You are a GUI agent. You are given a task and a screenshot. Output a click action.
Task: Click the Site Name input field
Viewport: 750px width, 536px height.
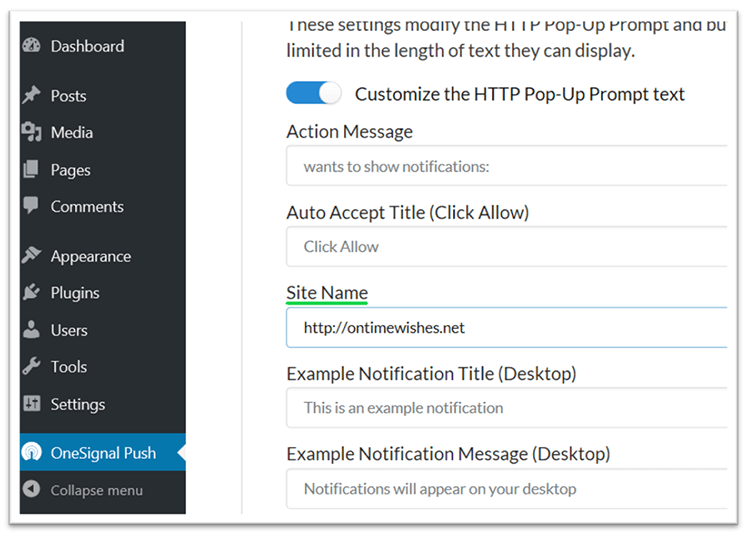pos(506,327)
